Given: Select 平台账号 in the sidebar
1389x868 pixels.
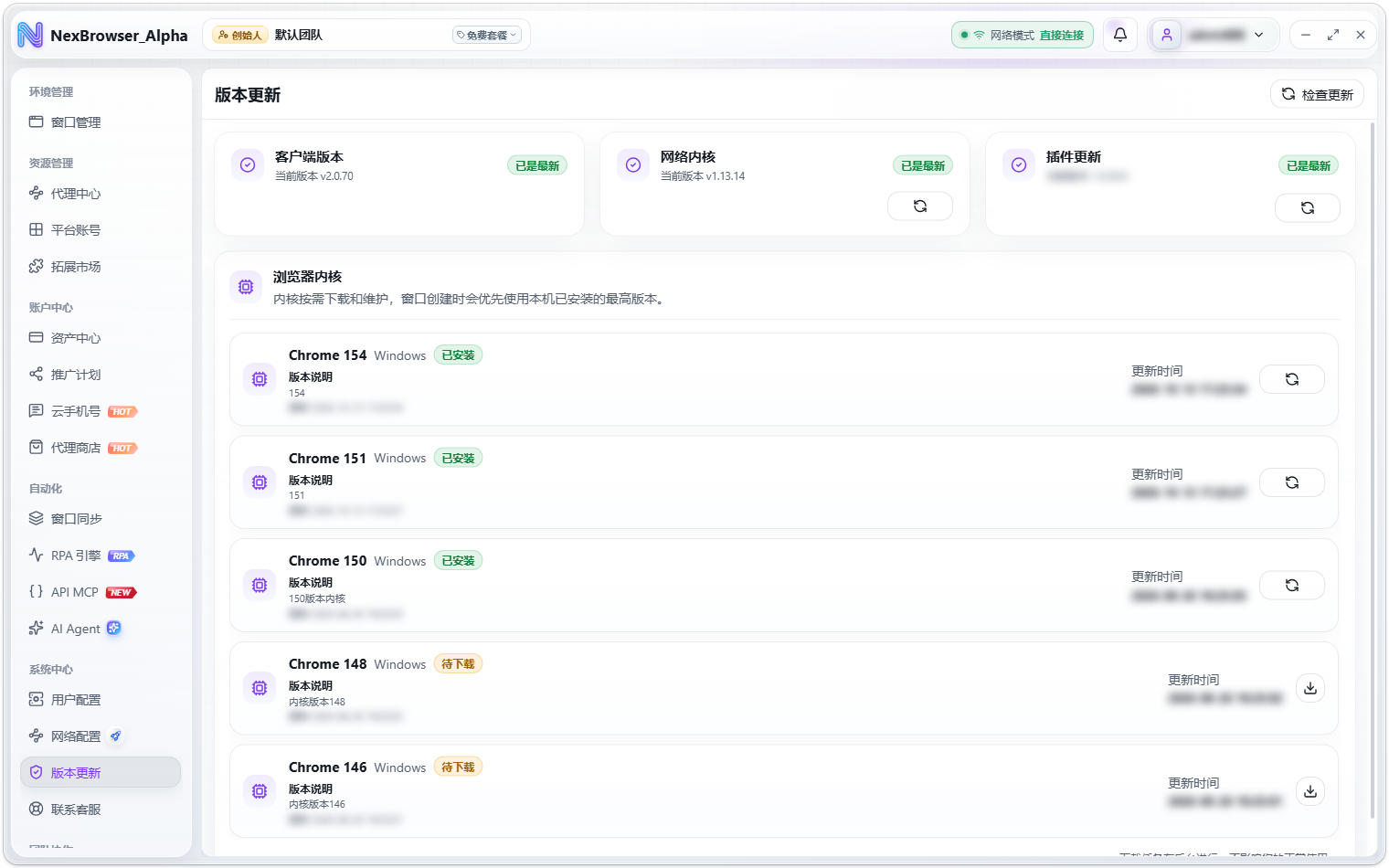Looking at the screenshot, I should point(101,230).
